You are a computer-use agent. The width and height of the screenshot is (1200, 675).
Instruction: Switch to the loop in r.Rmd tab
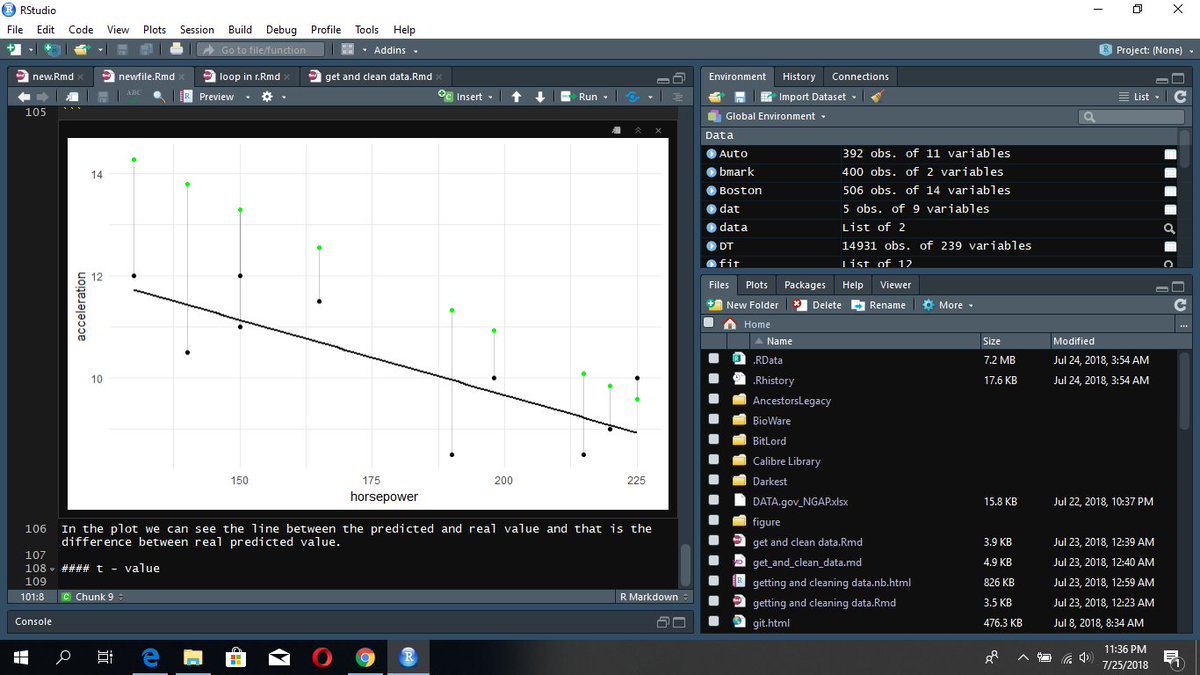pos(246,76)
